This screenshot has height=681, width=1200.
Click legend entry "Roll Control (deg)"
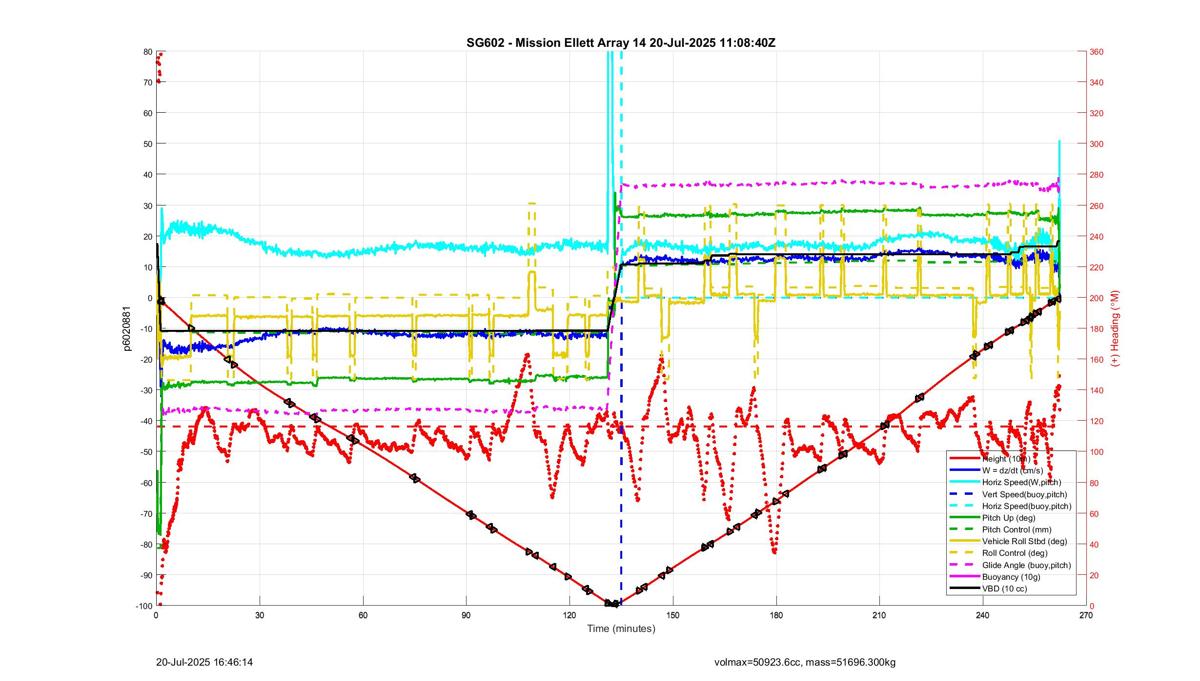(1017, 554)
